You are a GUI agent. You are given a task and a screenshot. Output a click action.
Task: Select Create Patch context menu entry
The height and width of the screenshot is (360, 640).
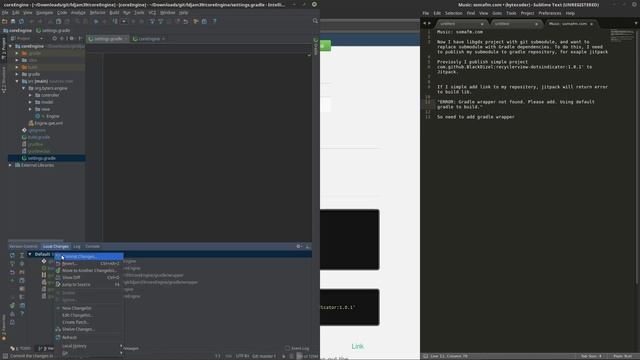[x=89, y=322]
